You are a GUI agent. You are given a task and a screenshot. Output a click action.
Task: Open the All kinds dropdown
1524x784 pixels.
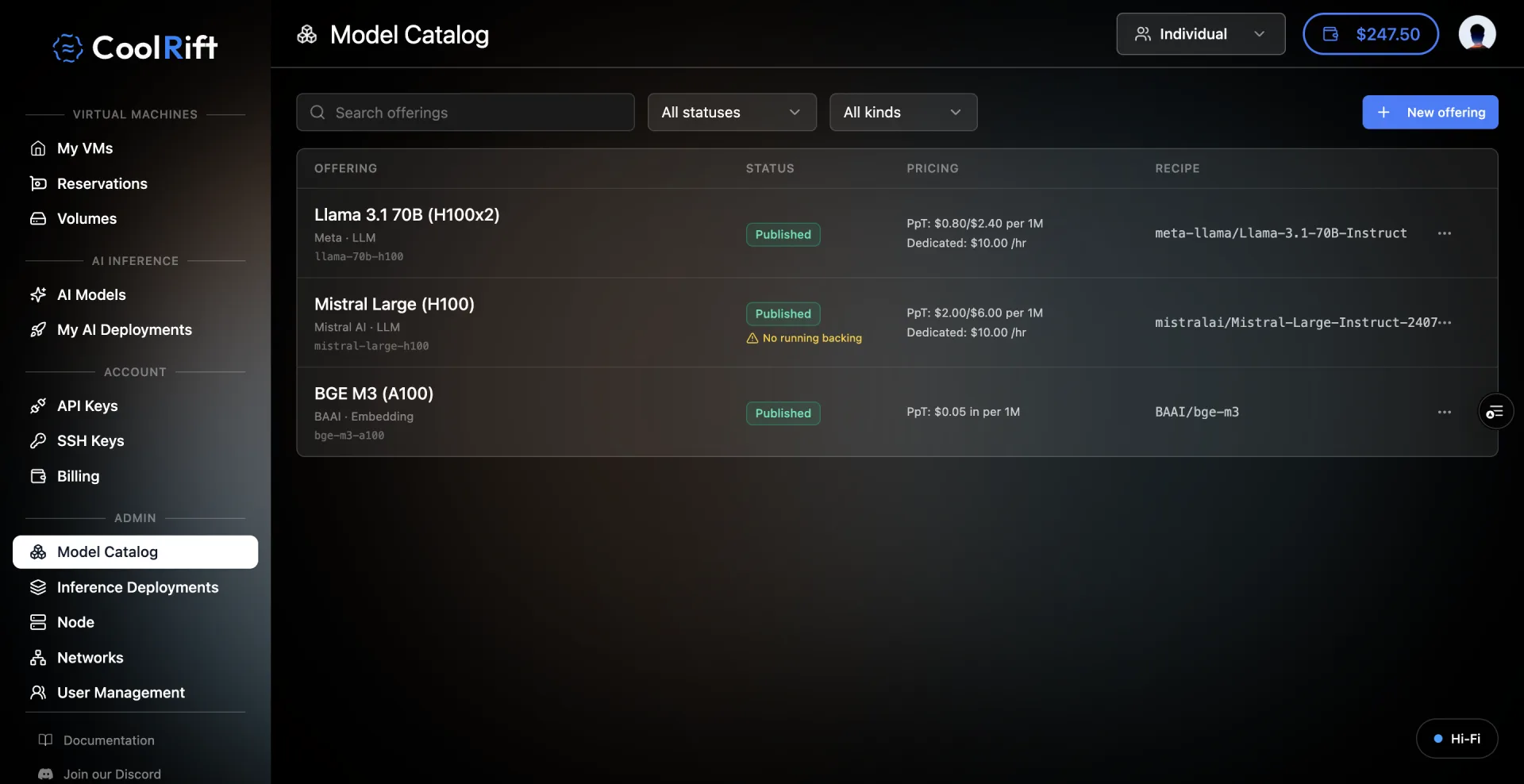pos(903,113)
